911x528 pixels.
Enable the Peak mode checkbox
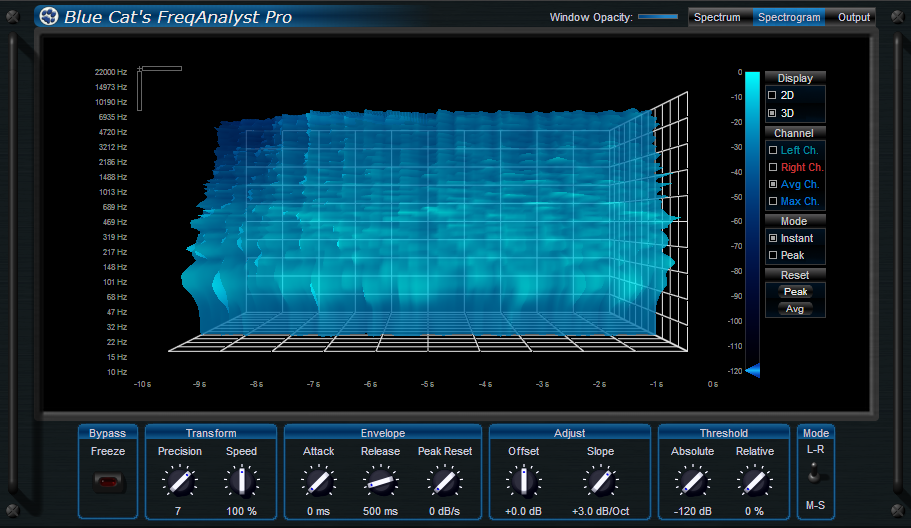(x=773, y=255)
